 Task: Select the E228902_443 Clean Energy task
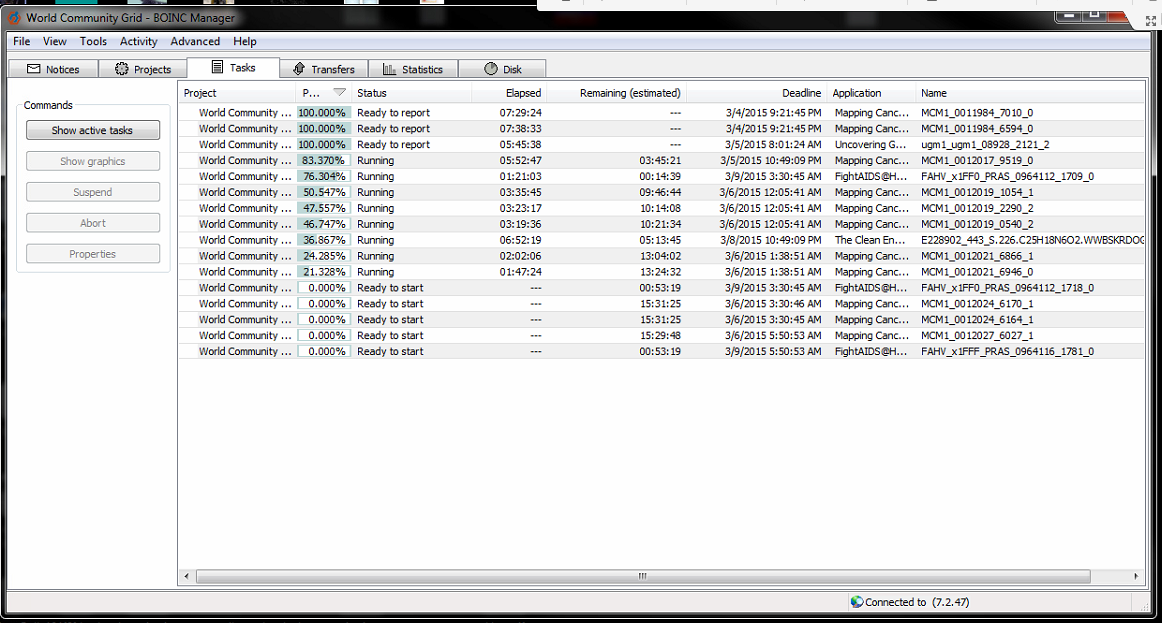(661, 240)
